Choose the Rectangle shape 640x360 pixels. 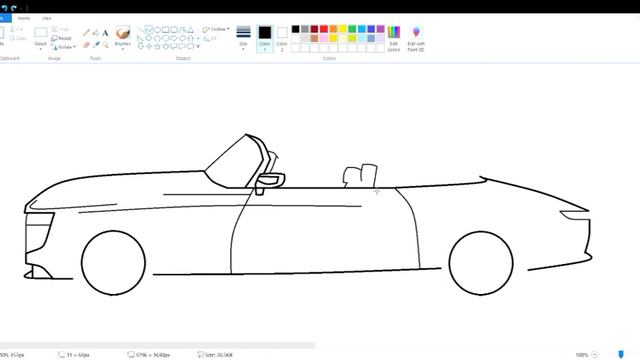tap(165, 29)
